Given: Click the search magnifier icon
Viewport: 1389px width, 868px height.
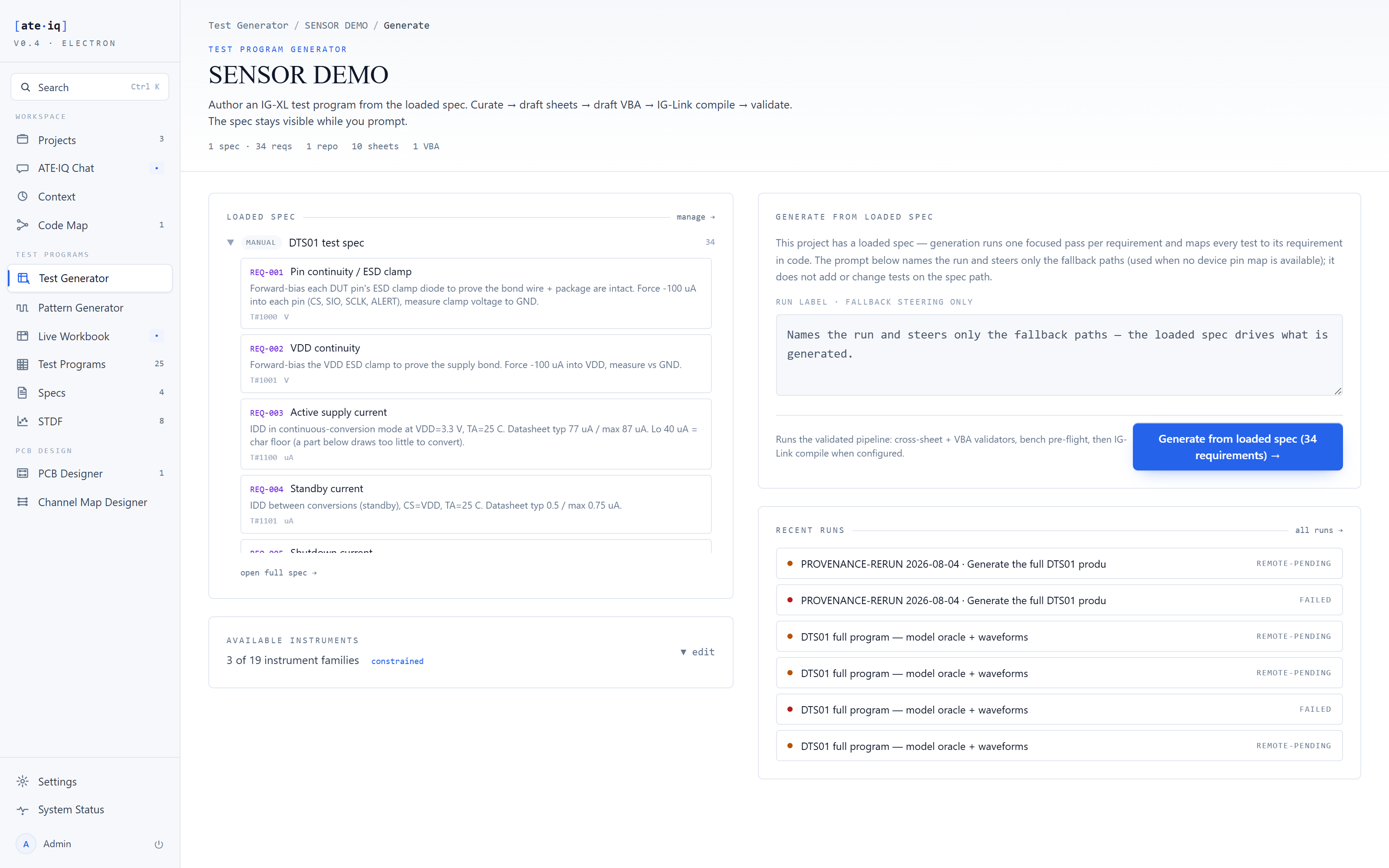Looking at the screenshot, I should pos(25,87).
